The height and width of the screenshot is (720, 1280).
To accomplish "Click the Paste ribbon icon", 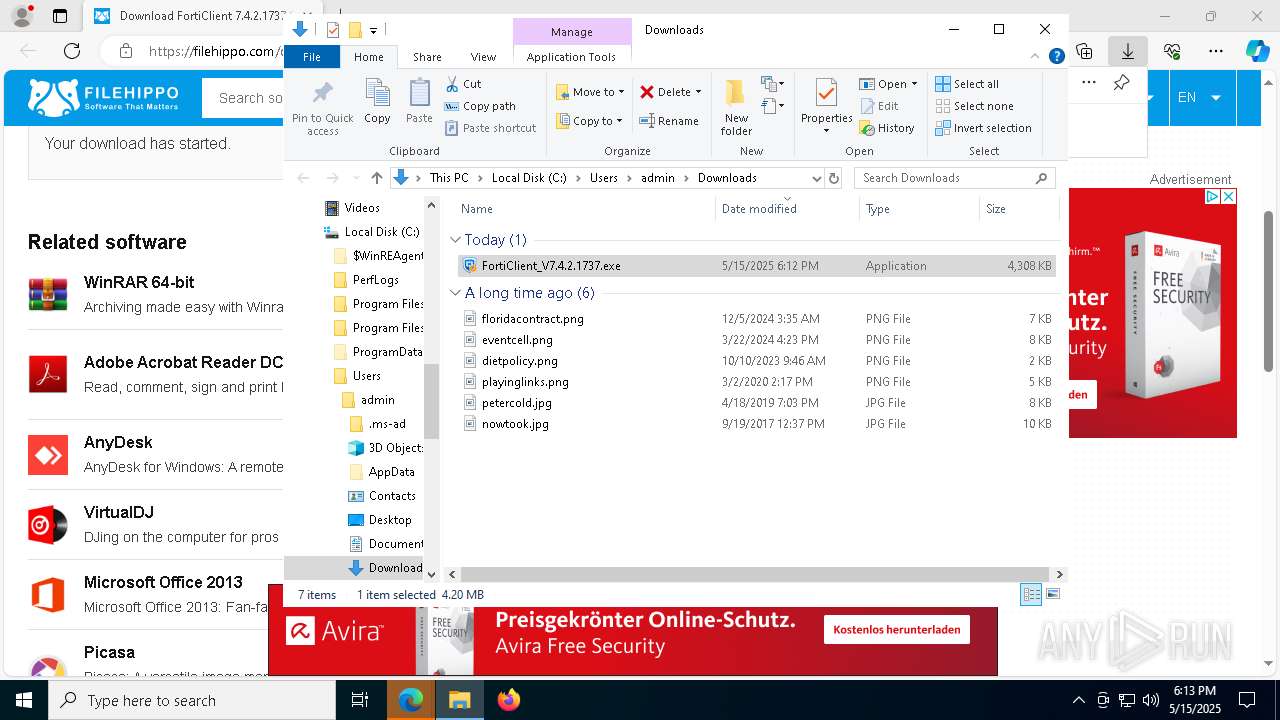I will pyautogui.click(x=419, y=101).
